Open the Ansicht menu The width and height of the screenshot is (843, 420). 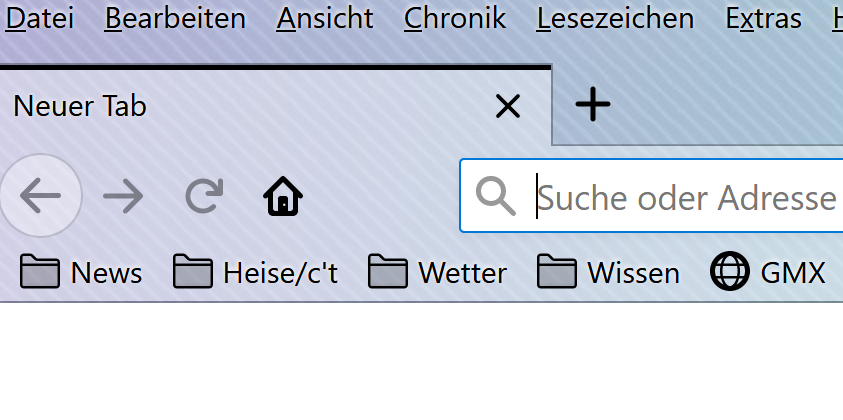pyautogui.click(x=324, y=18)
